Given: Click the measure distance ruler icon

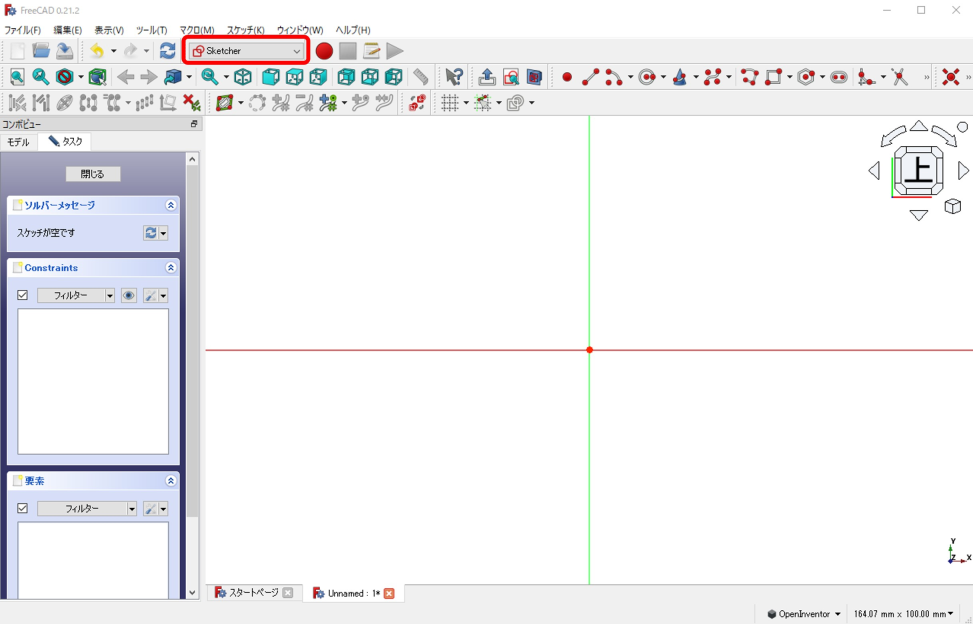Looking at the screenshot, I should [421, 77].
